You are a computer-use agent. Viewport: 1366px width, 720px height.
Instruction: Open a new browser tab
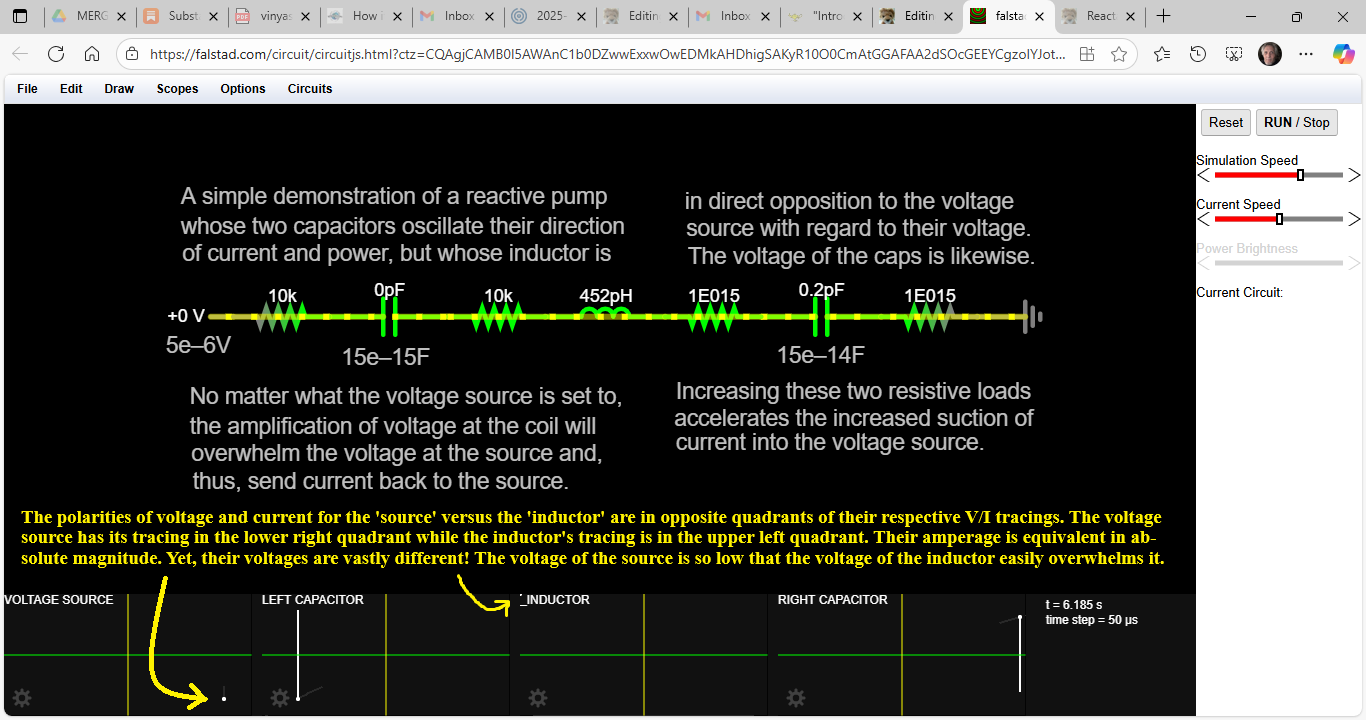[x=1163, y=16]
